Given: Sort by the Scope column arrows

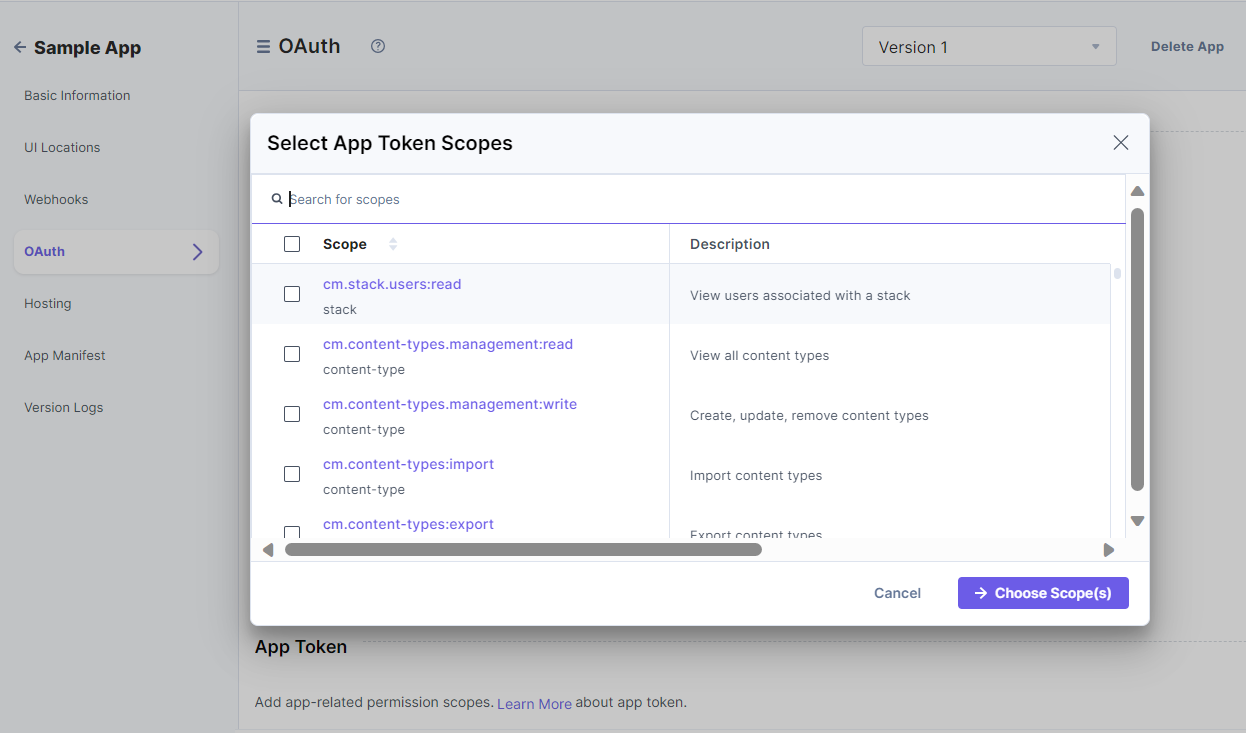Looking at the screenshot, I should click(393, 244).
